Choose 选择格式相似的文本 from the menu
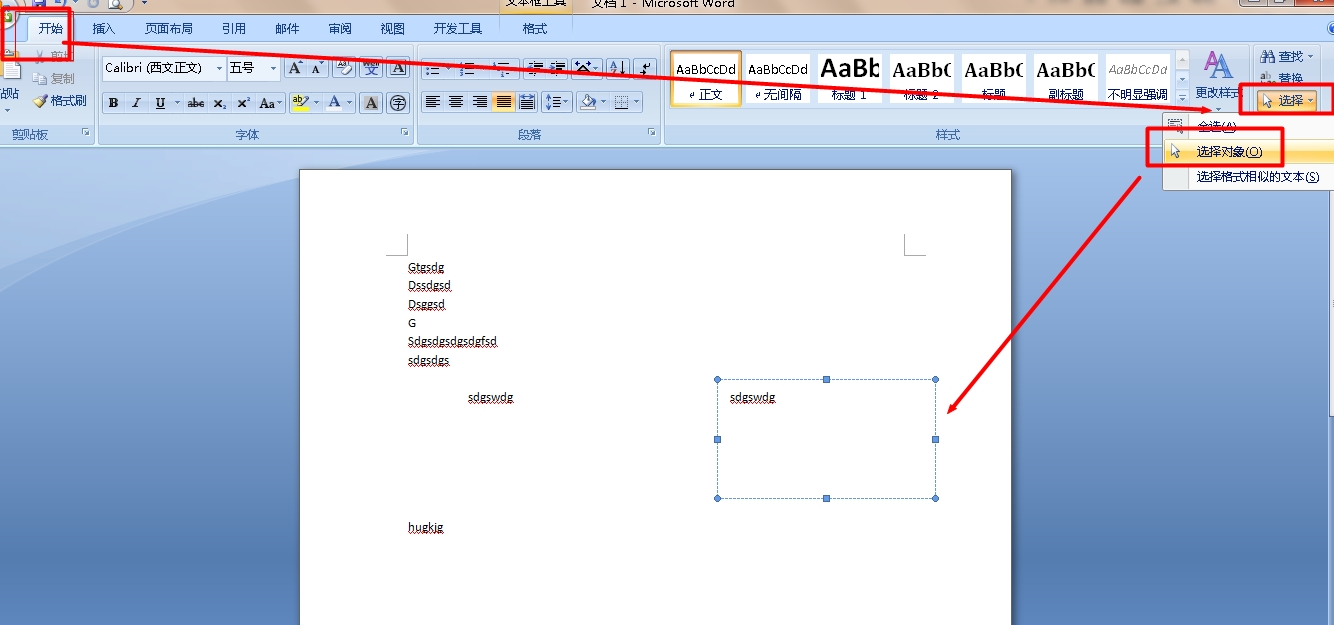The height and width of the screenshot is (625, 1334). click(x=1248, y=177)
